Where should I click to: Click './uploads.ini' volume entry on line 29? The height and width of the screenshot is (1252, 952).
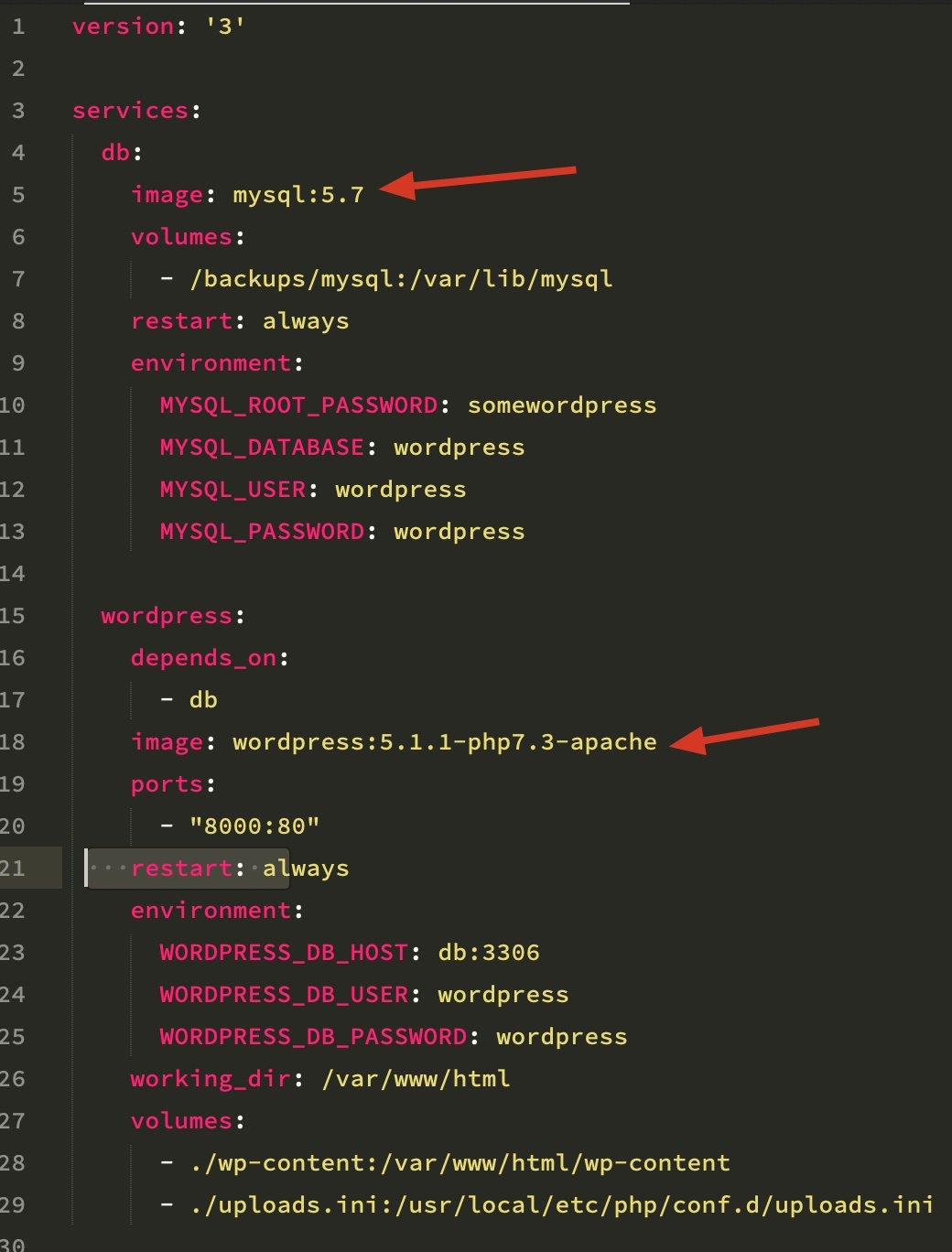562,1205
